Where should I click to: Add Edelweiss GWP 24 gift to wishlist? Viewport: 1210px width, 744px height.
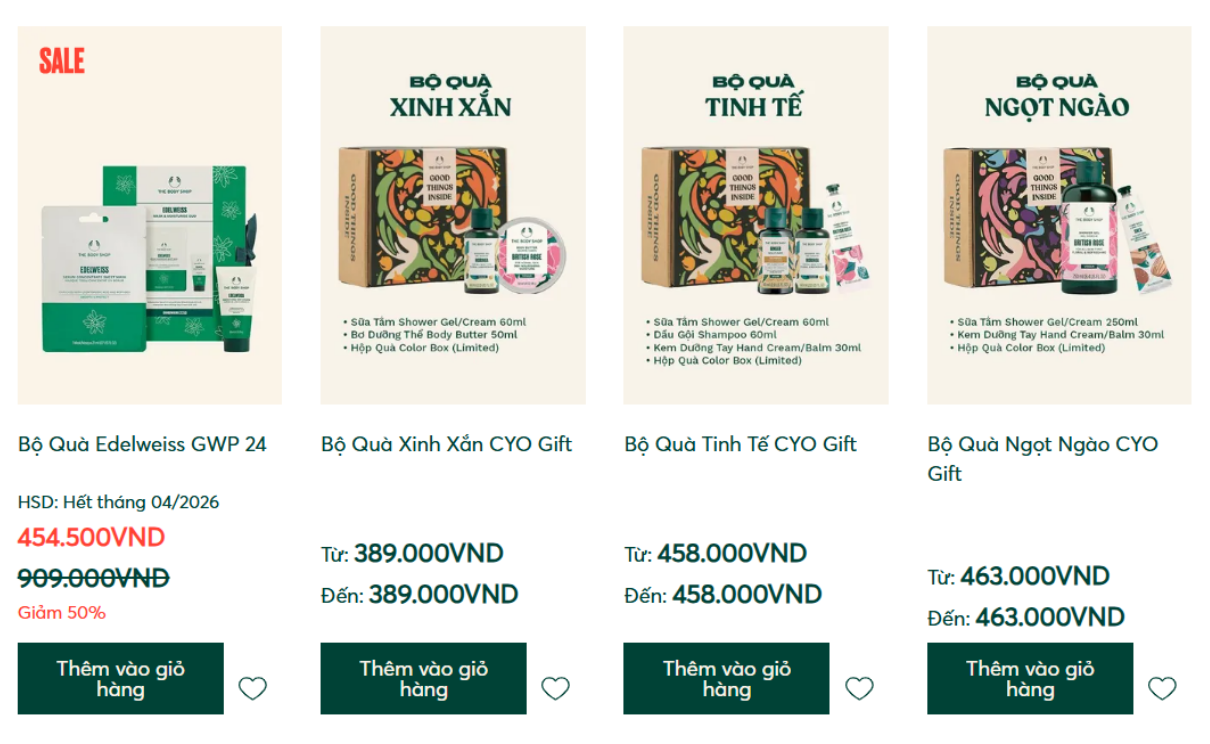[x=253, y=688]
